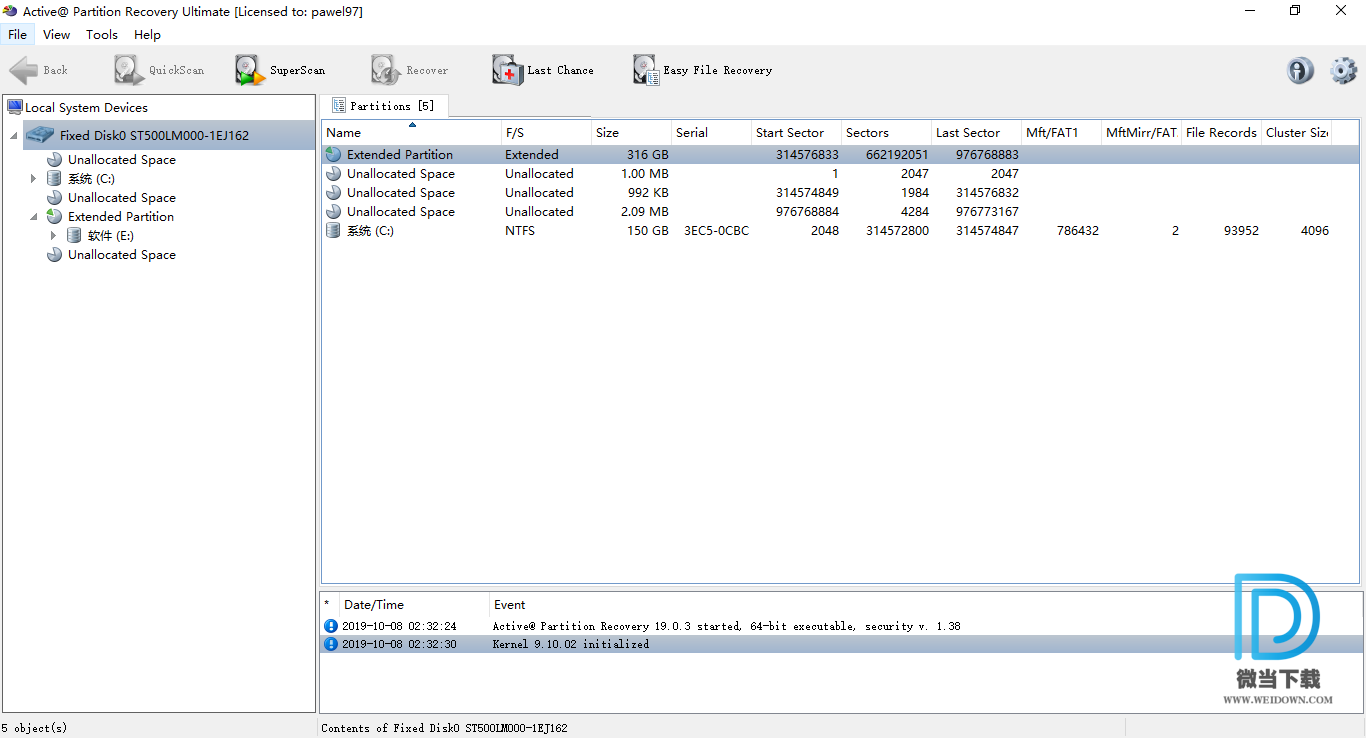Sort by the Size column header
Viewport: 1366px width, 738px height.
click(631, 132)
